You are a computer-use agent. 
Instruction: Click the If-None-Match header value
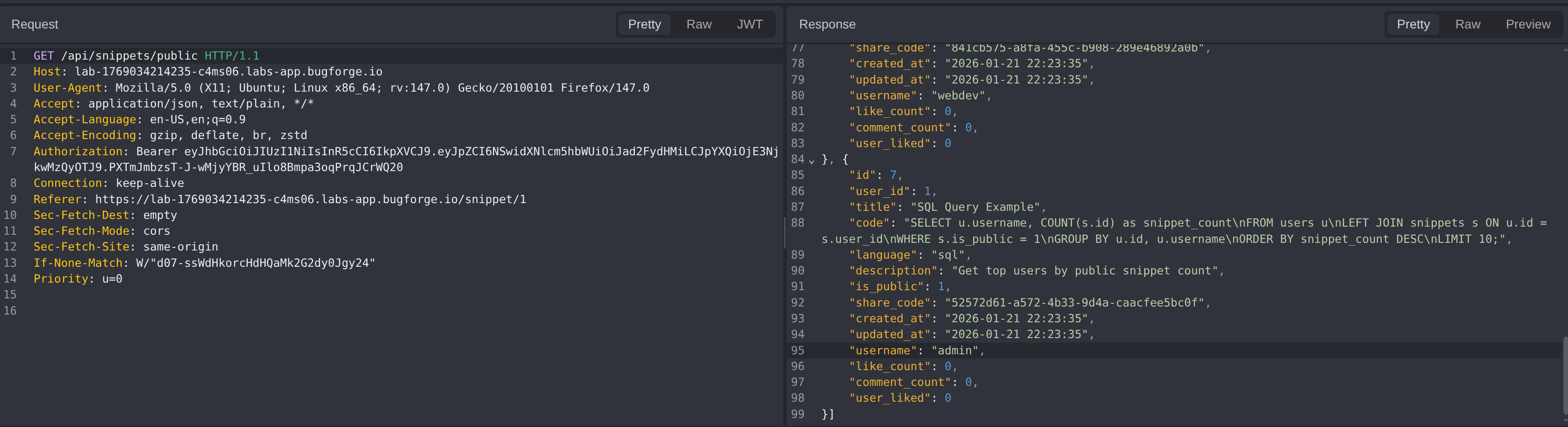[255, 263]
